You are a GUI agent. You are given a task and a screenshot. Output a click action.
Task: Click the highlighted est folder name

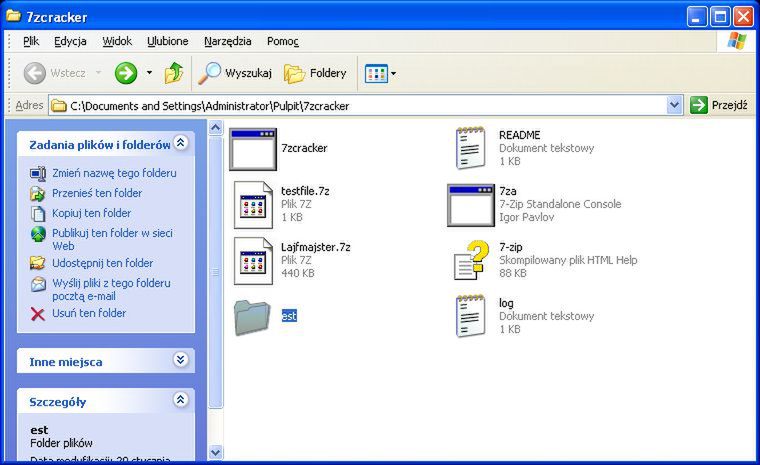(289, 316)
